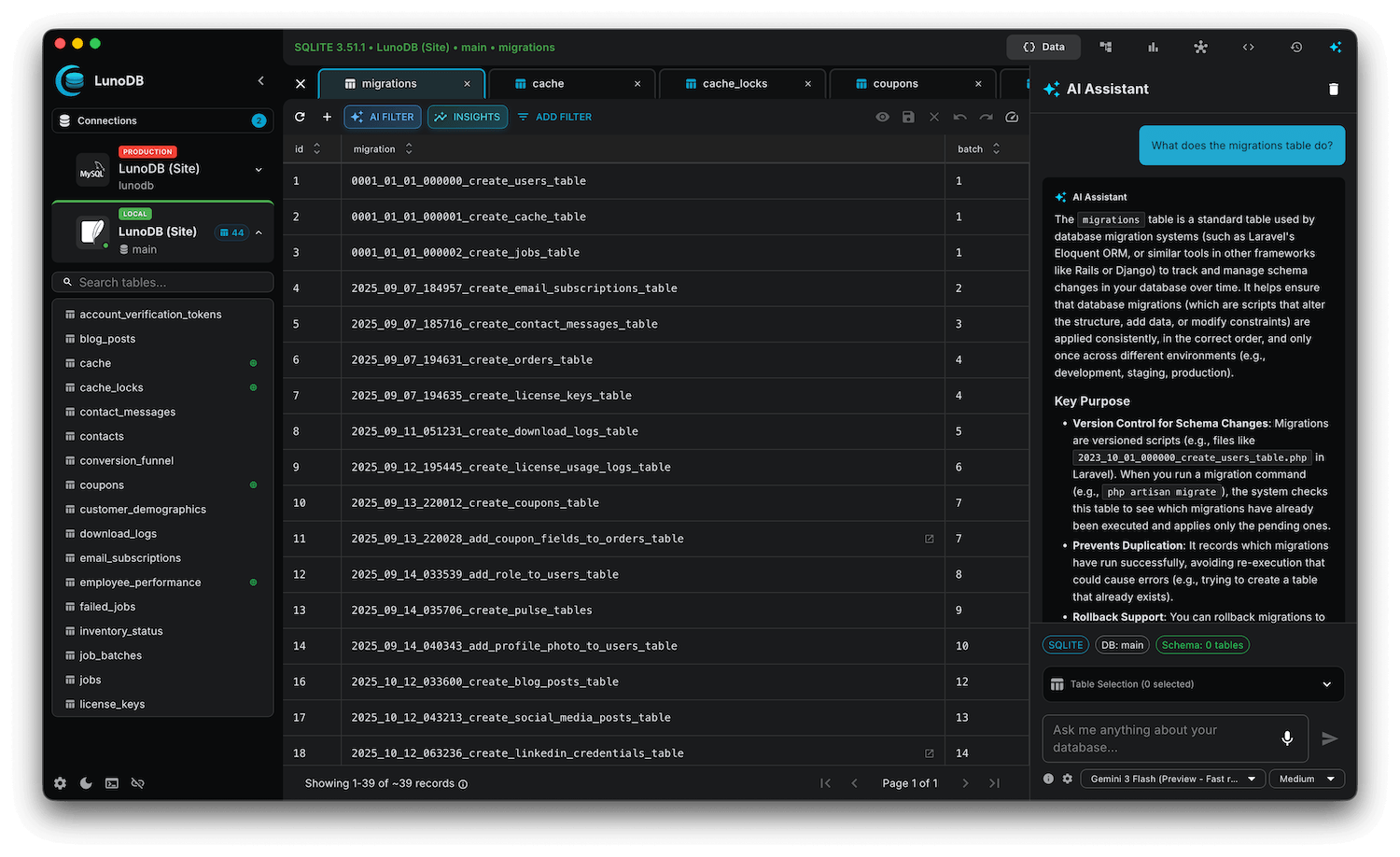Clear AI Assistant chat with trash icon

(x=1334, y=89)
